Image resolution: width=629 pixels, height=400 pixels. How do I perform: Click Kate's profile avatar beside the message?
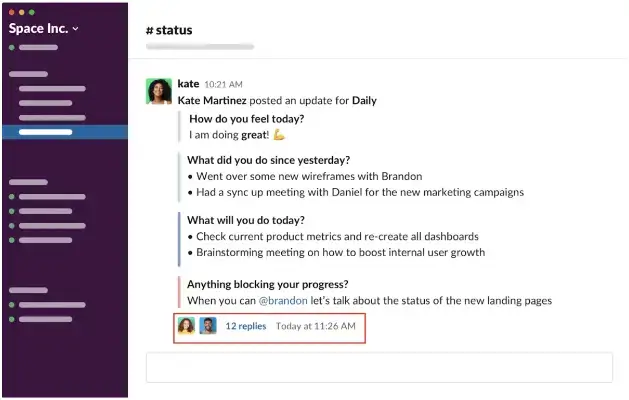tap(158, 91)
